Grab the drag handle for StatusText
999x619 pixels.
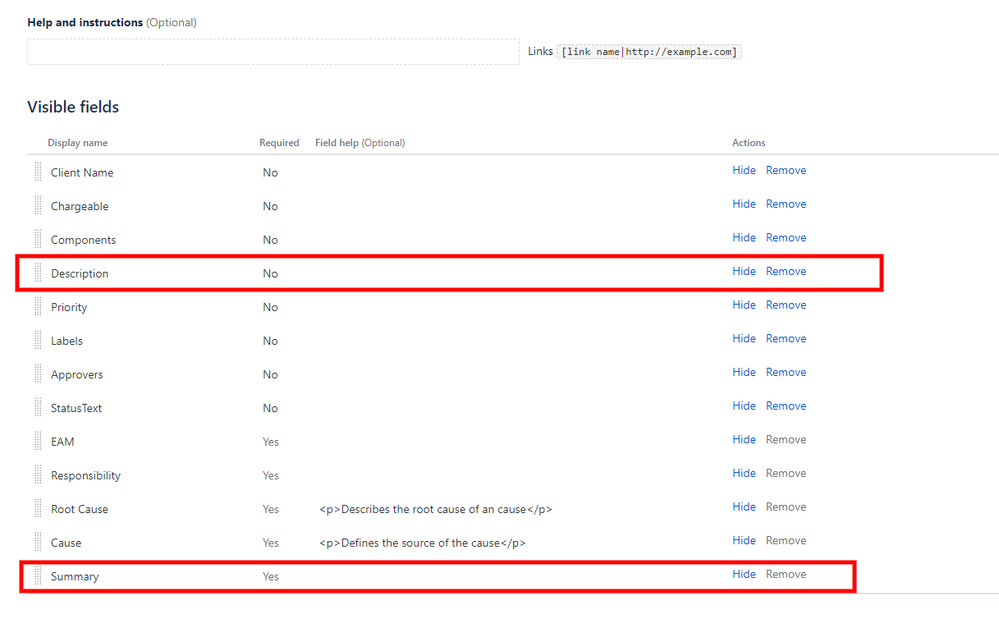click(x=38, y=408)
